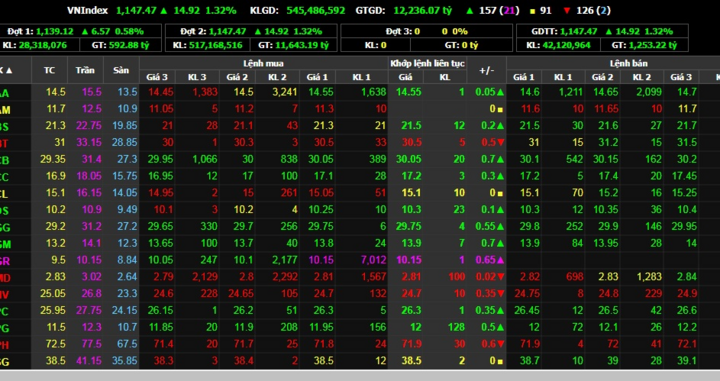Click Giá 2 header under Lệnh bán
Viewport: 720px width, 381px height.
[602, 77]
